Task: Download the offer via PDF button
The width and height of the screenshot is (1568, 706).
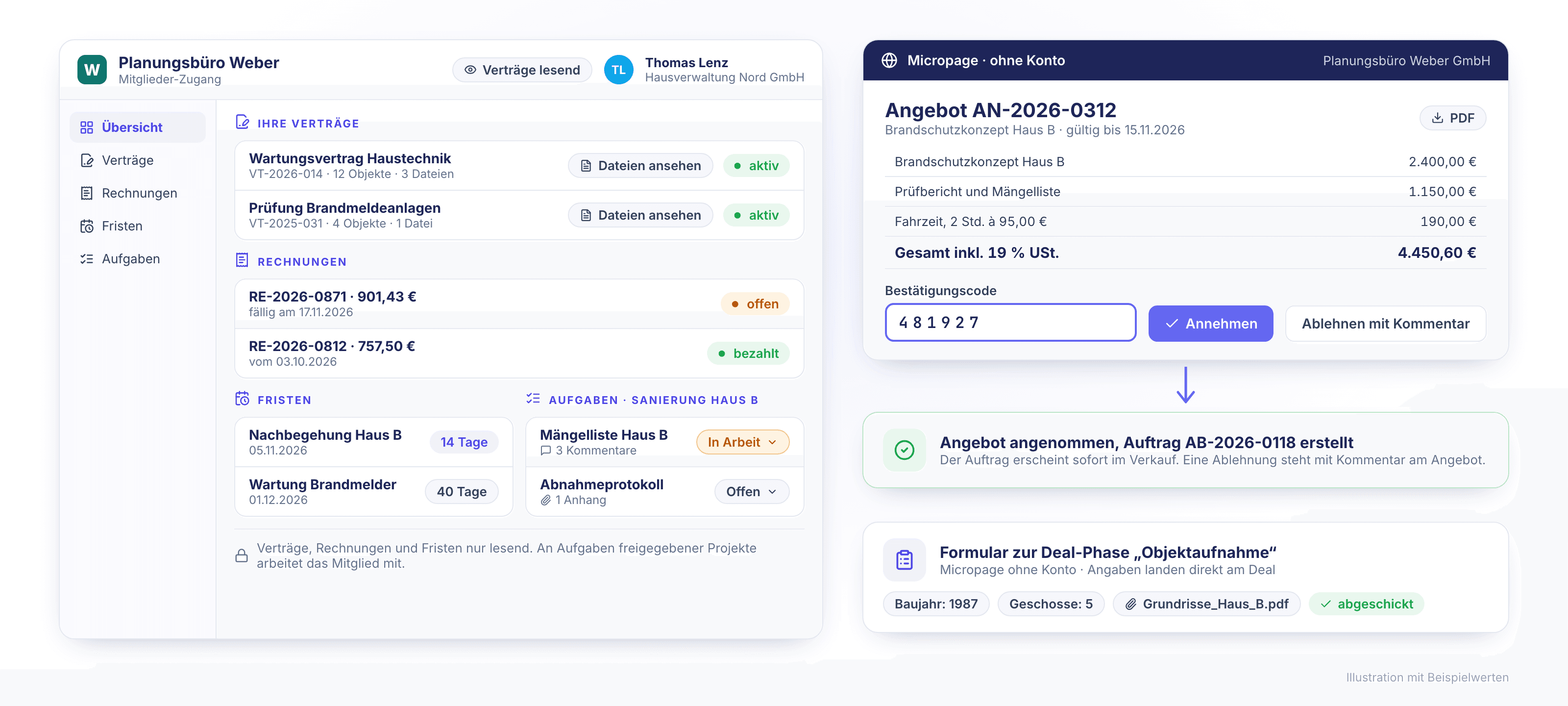Action: (x=1452, y=118)
